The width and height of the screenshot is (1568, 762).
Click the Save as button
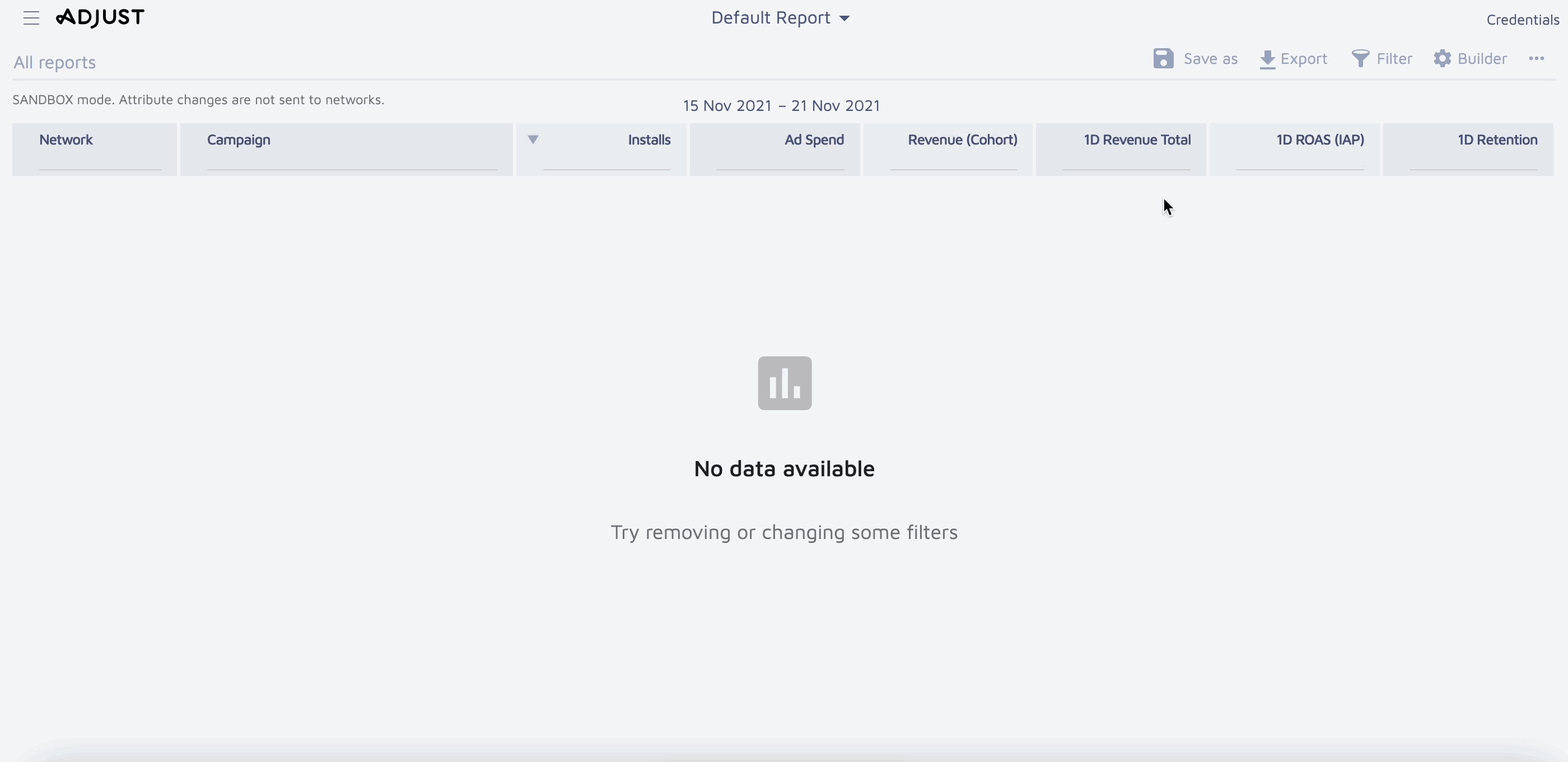pos(1210,58)
